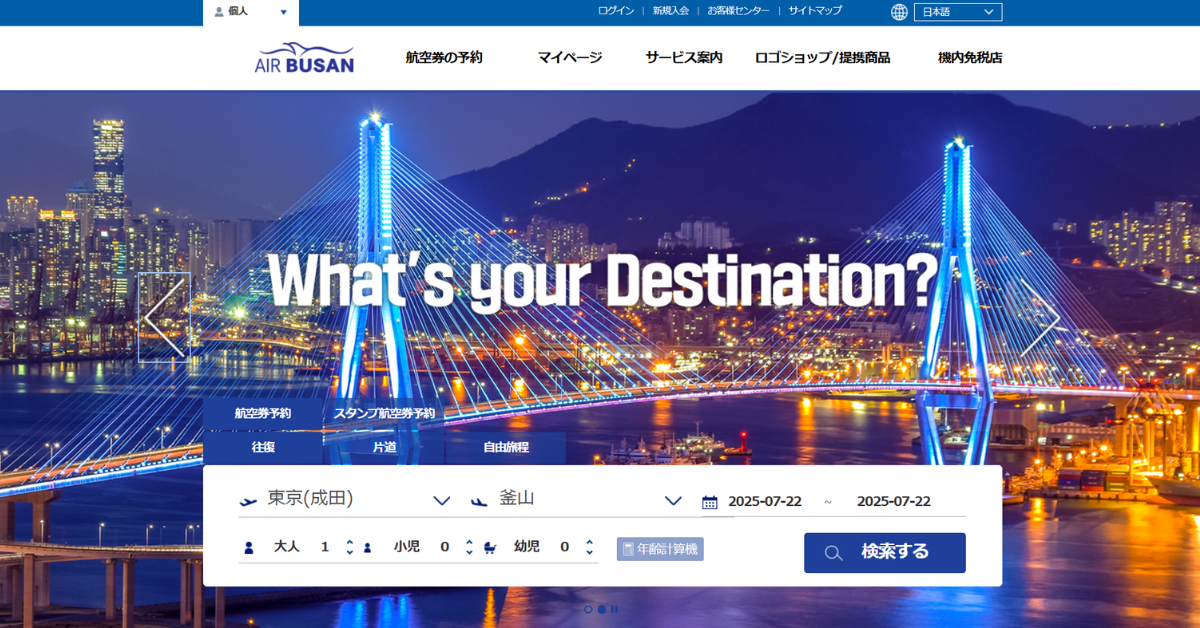
Task: Select the 片道 one-way option
Action: click(x=384, y=448)
